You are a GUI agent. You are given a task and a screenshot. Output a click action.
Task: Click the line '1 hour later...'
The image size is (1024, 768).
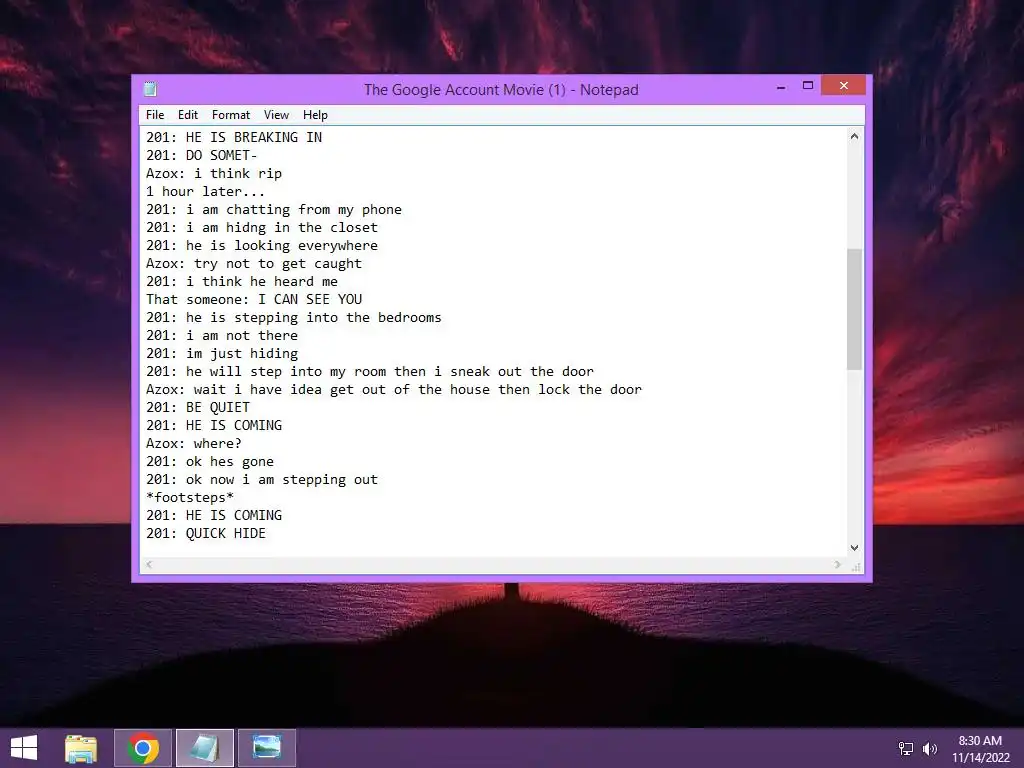(205, 191)
